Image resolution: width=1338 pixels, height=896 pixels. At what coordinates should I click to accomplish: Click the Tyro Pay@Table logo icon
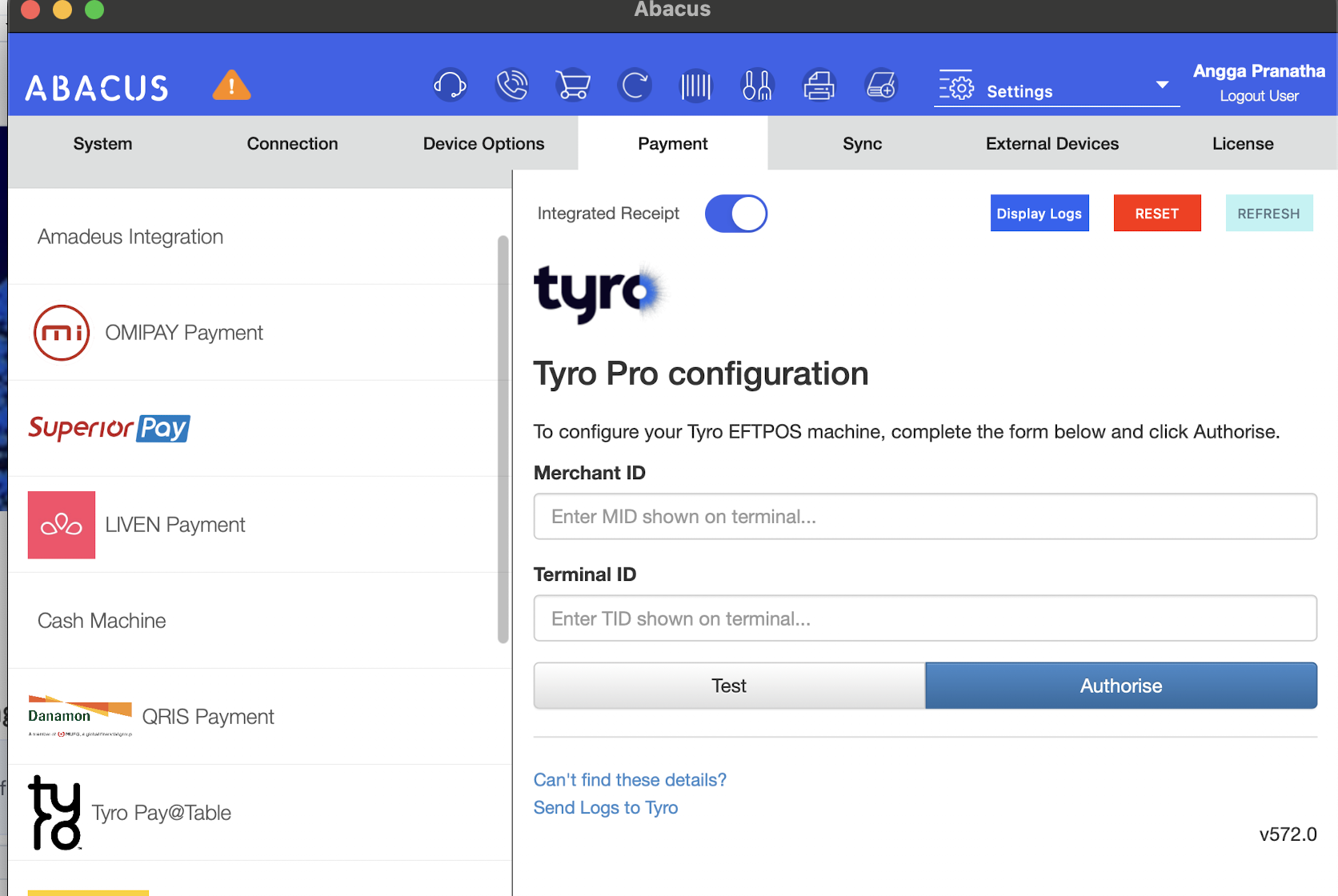click(54, 812)
